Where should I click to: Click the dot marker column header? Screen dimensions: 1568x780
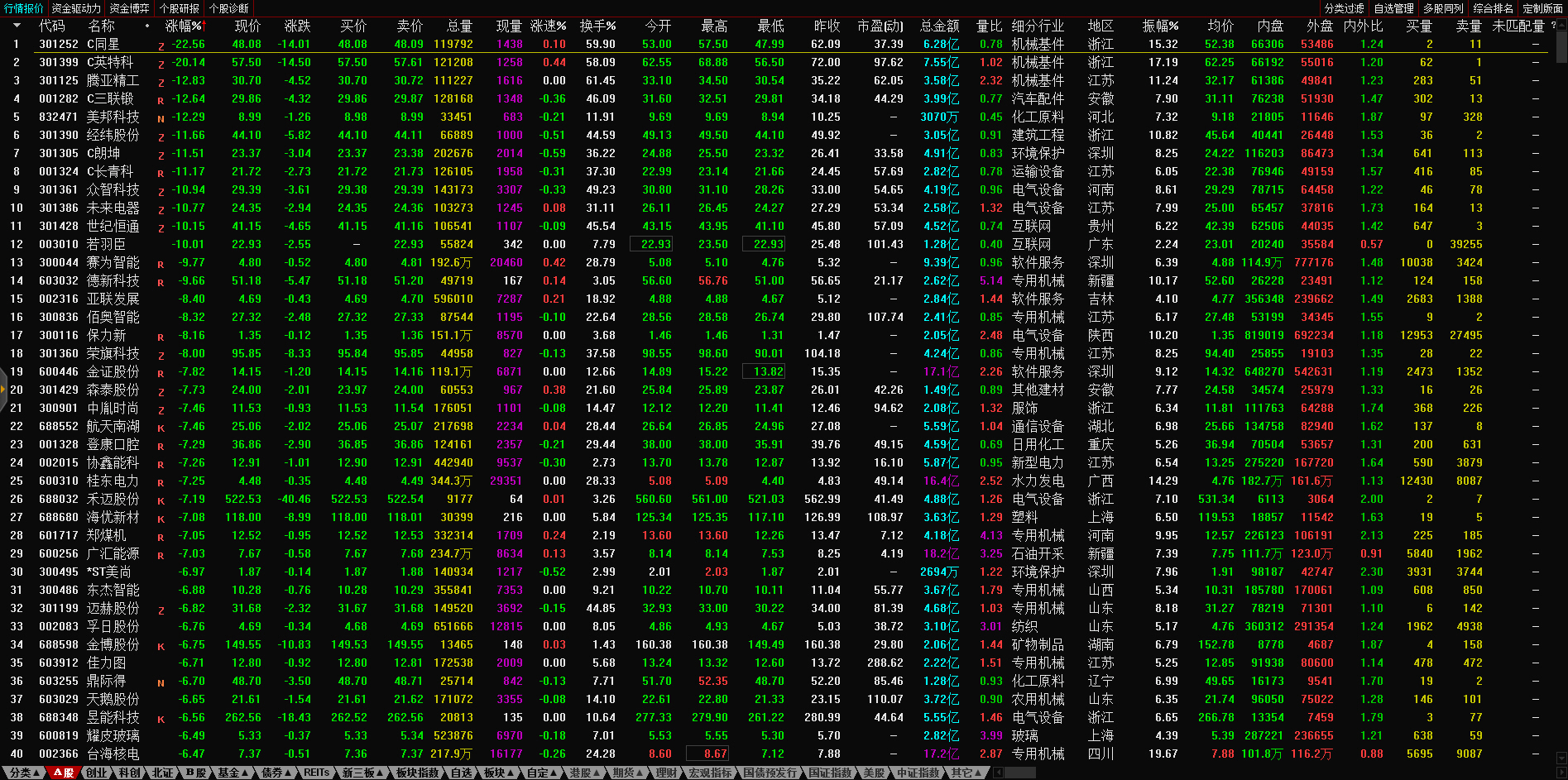coord(147,26)
